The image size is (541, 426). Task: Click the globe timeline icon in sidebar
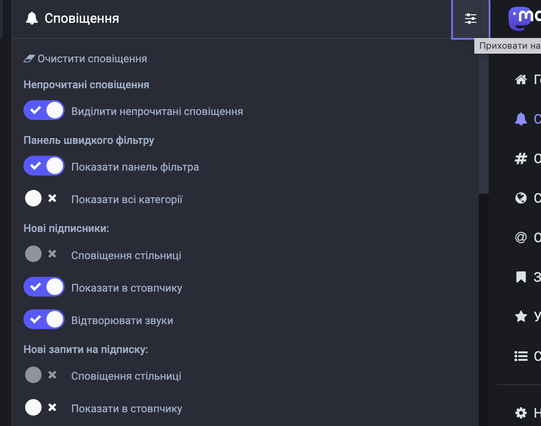point(521,198)
